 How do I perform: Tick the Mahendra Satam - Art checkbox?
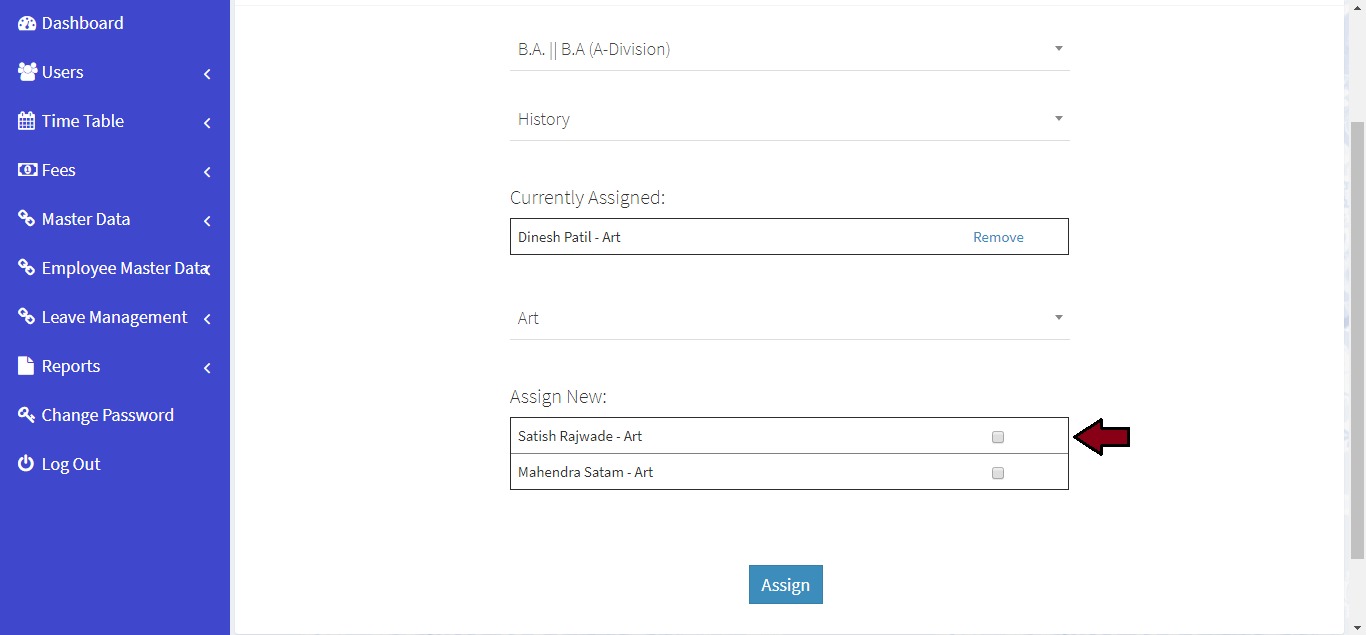[x=997, y=473]
